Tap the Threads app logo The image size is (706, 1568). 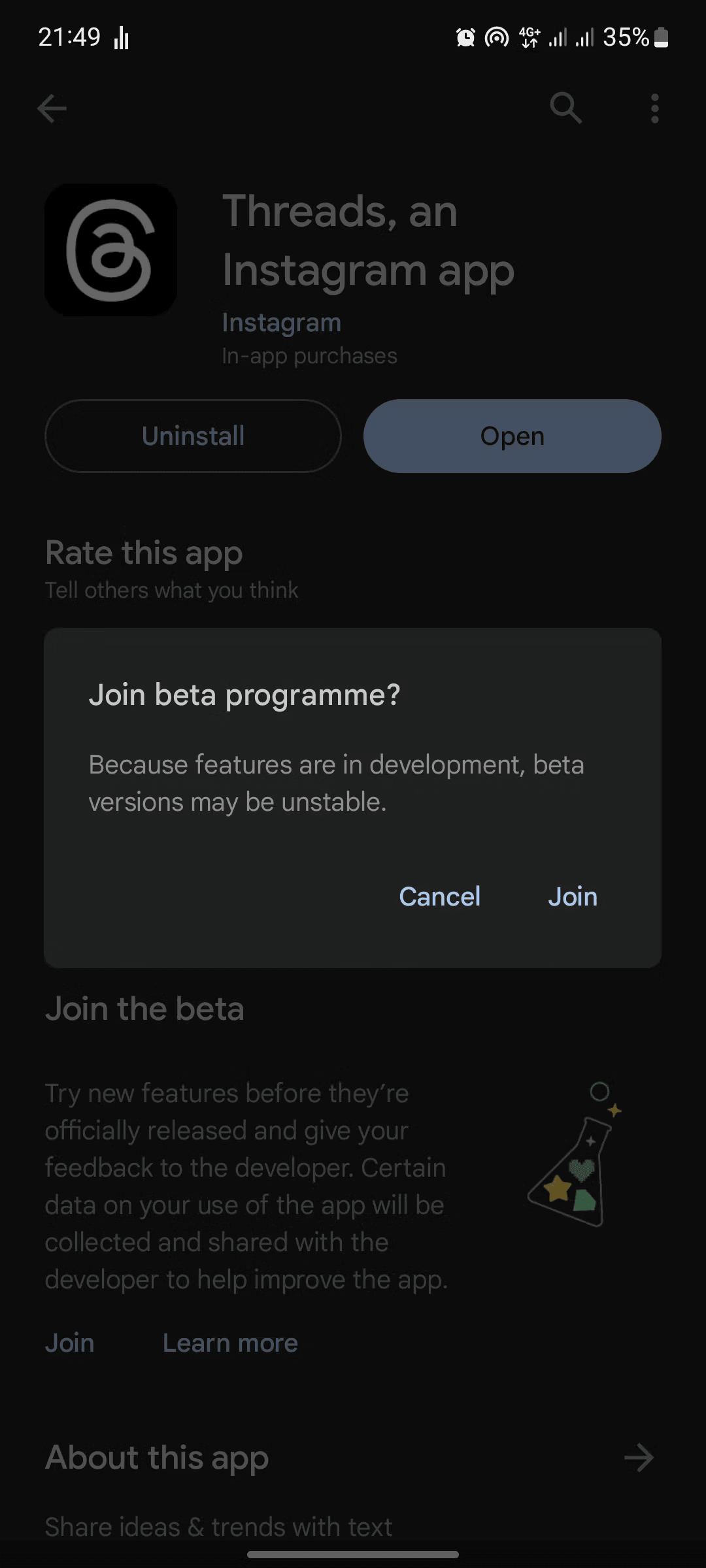(x=111, y=250)
